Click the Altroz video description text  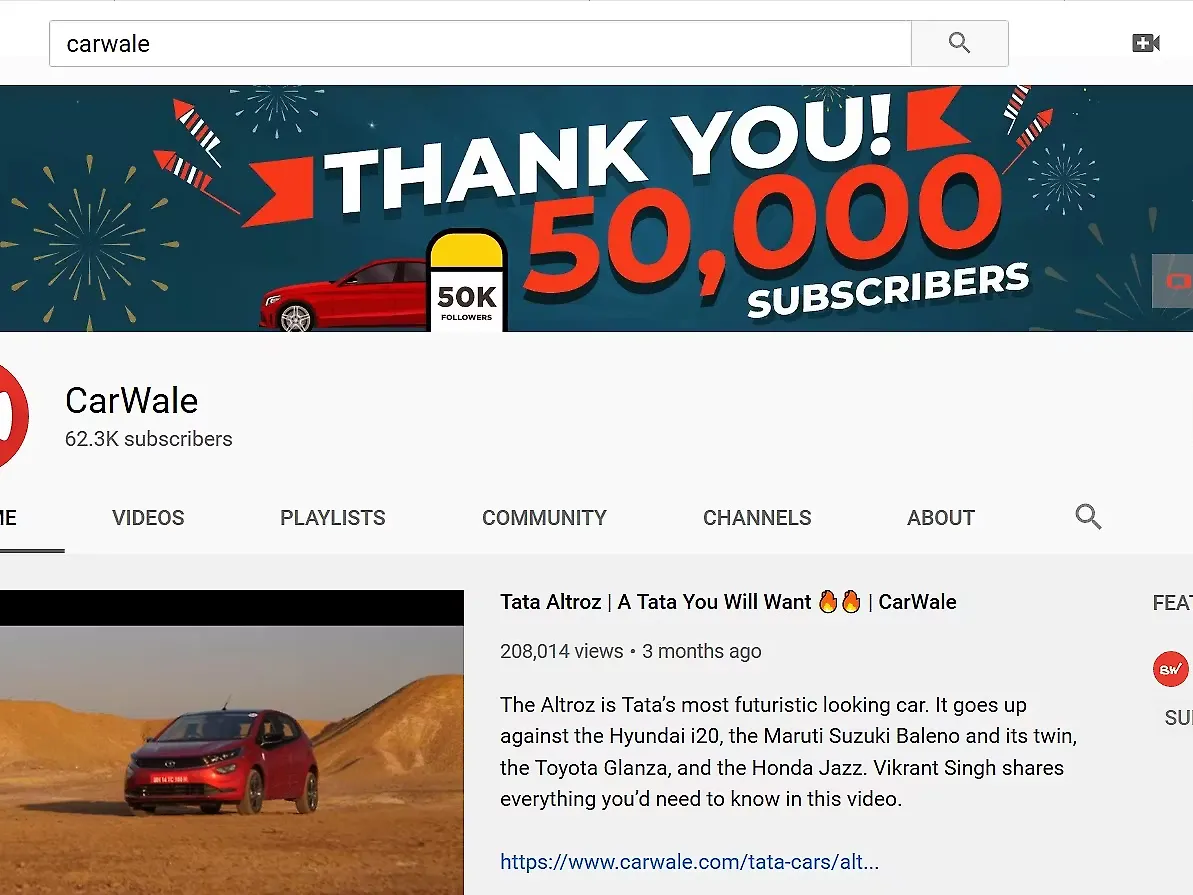[x=788, y=752]
